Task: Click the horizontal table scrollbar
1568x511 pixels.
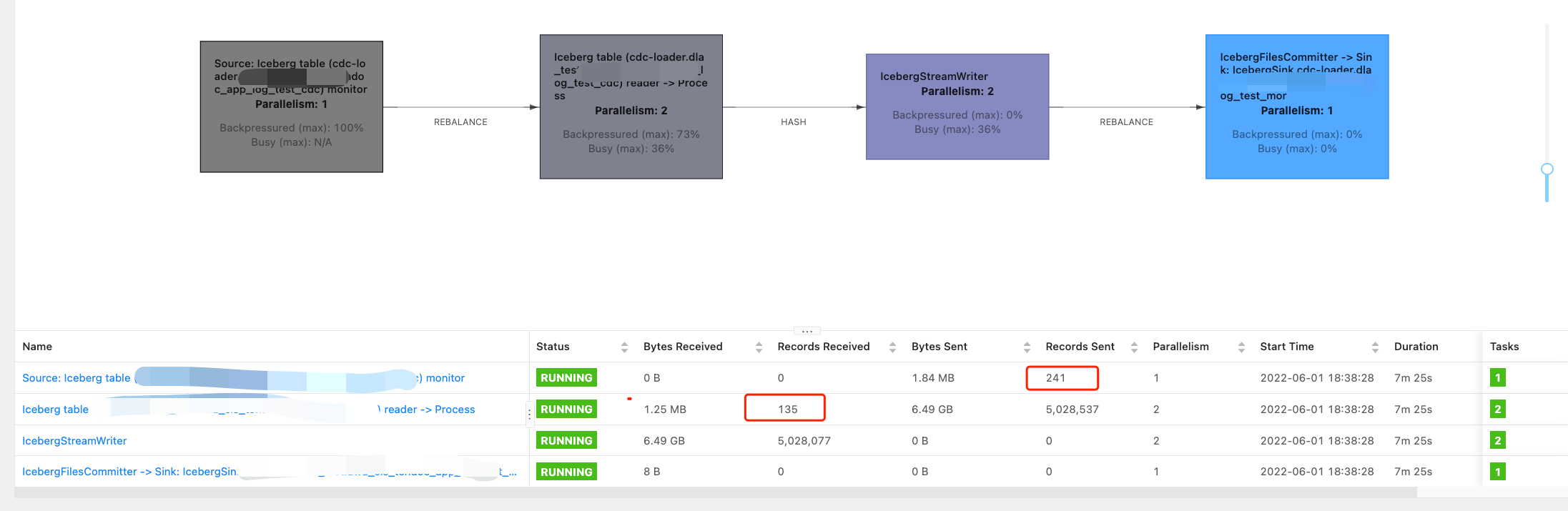Action: click(x=715, y=492)
